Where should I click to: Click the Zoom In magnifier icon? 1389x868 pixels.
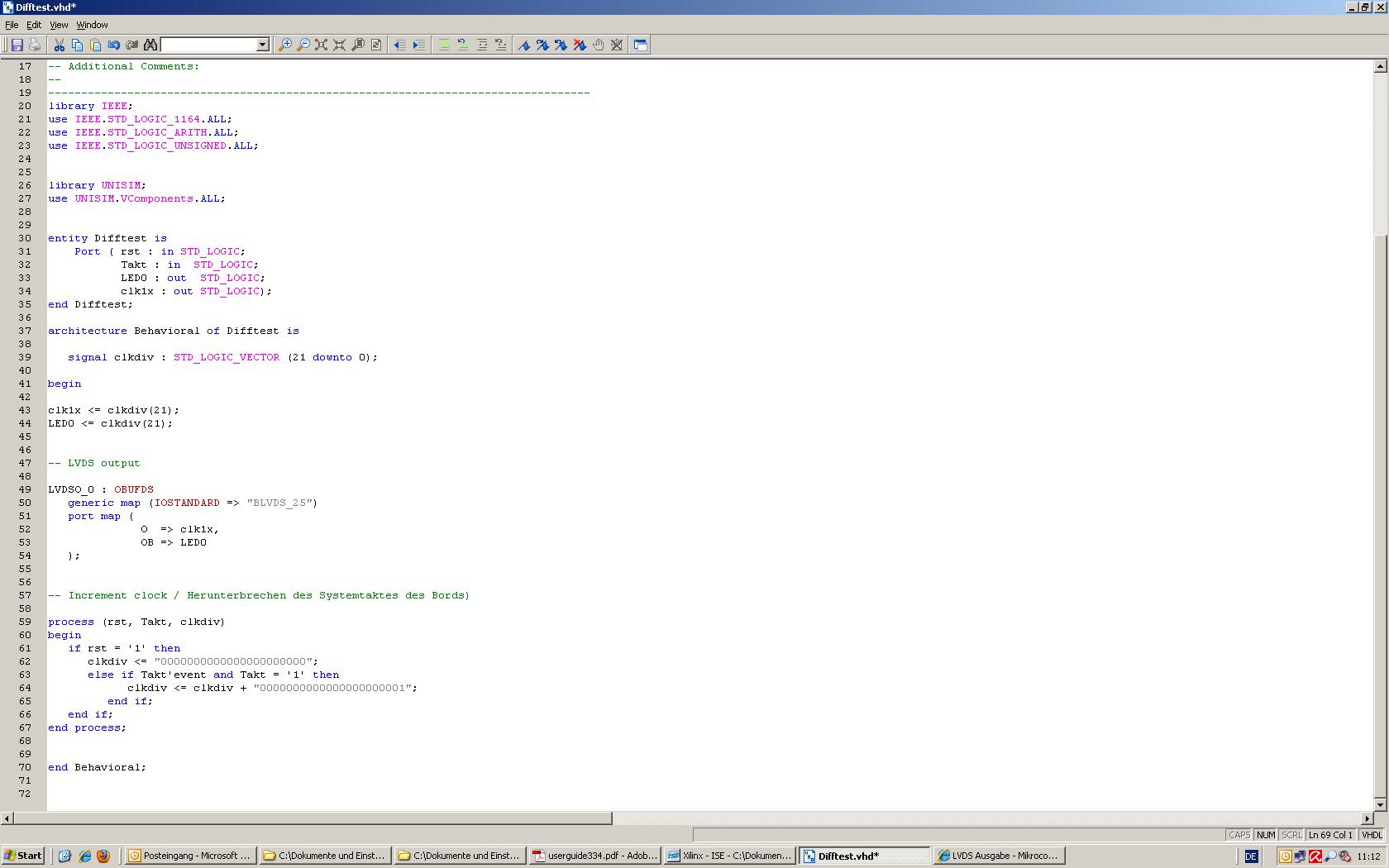click(x=284, y=45)
